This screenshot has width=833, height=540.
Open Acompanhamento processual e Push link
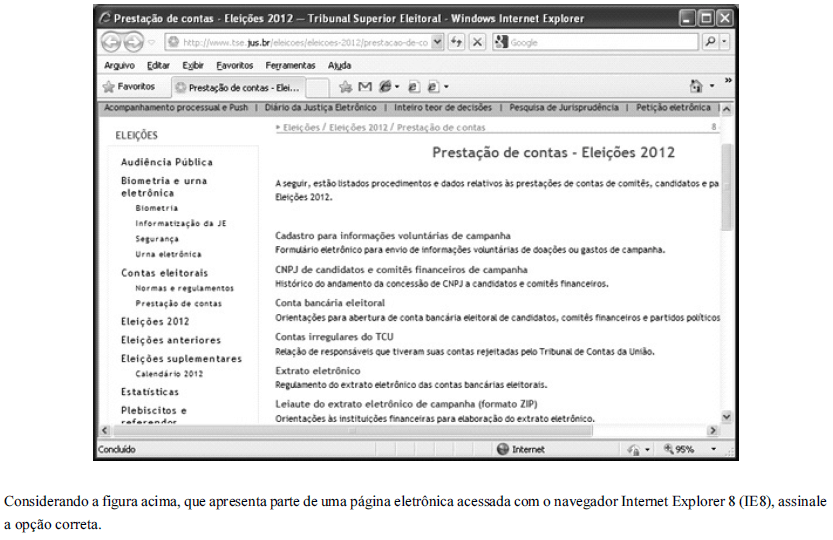(176, 107)
